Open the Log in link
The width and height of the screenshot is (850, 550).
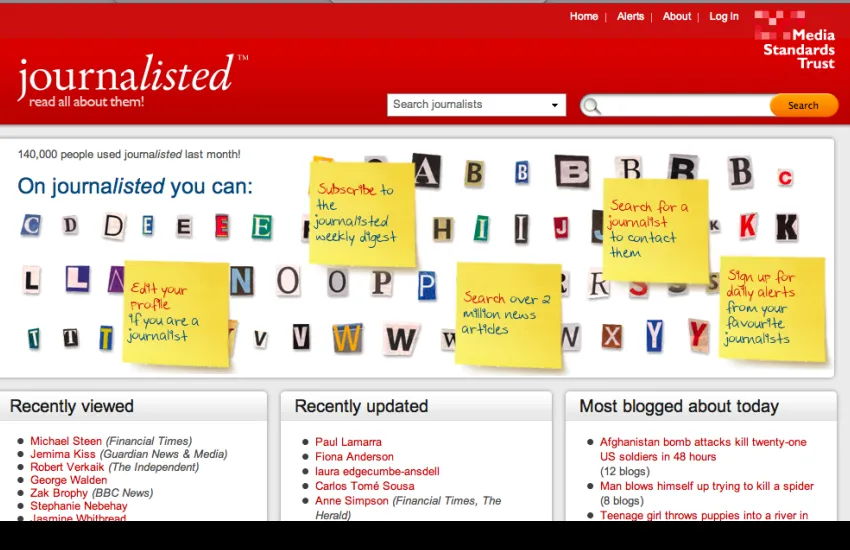pos(724,17)
